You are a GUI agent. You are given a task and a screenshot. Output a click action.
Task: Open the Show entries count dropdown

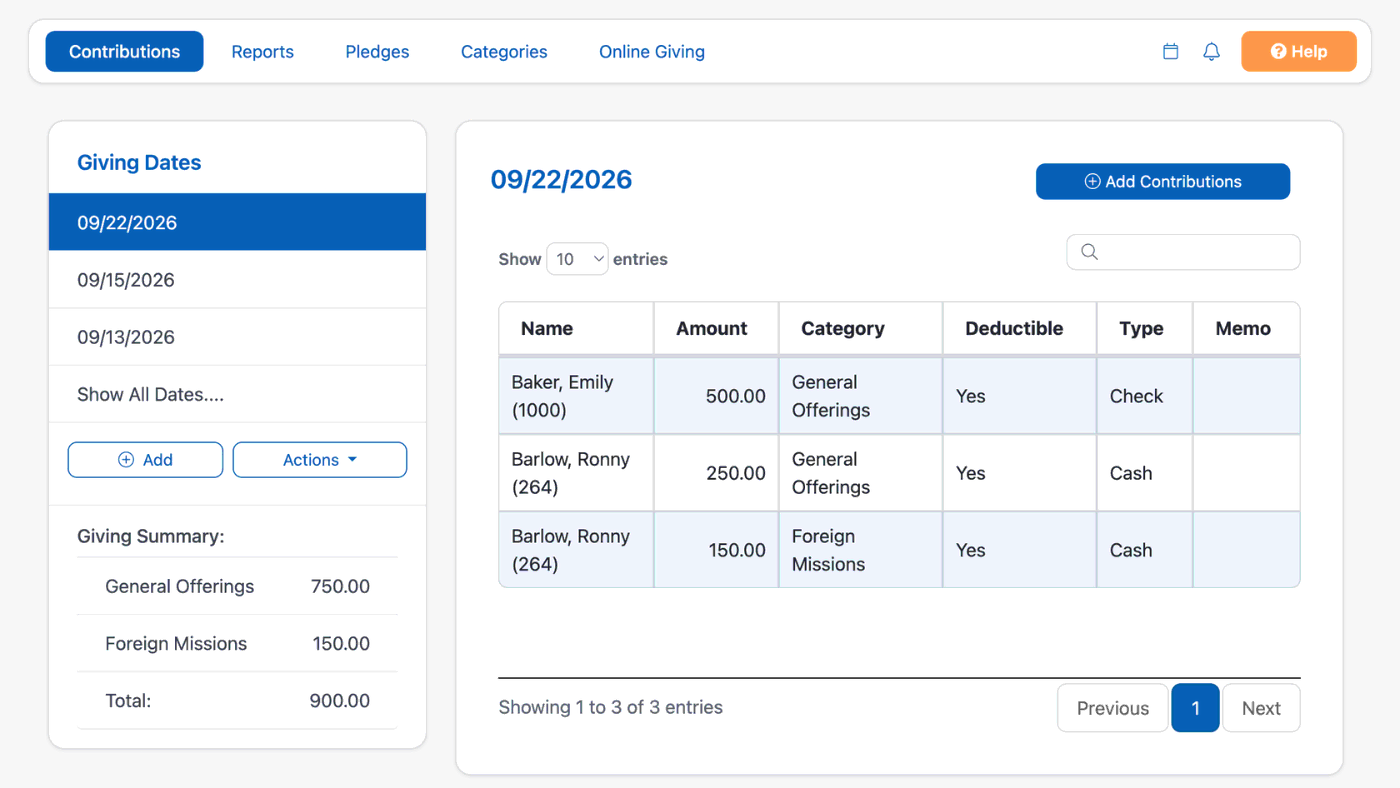(577, 259)
